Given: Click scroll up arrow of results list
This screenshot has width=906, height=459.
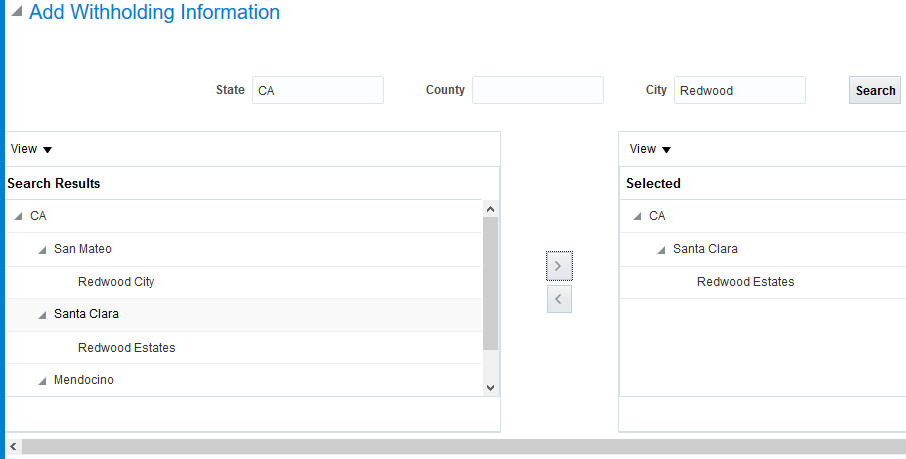Looking at the screenshot, I should (490, 209).
